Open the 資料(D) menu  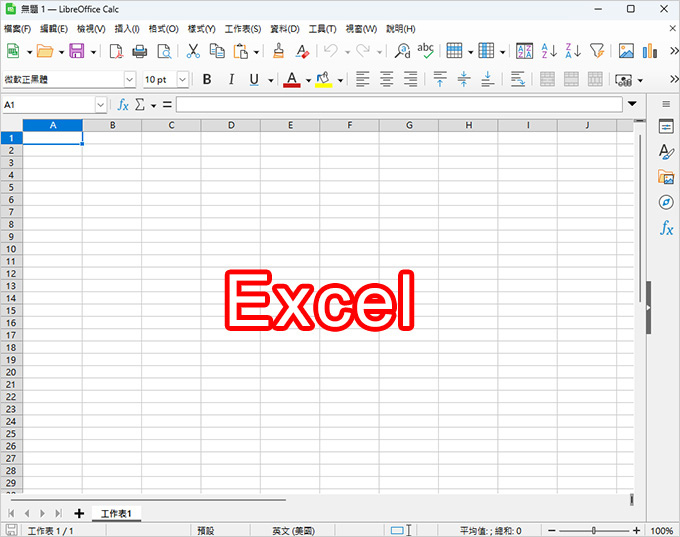pyautogui.click(x=285, y=29)
